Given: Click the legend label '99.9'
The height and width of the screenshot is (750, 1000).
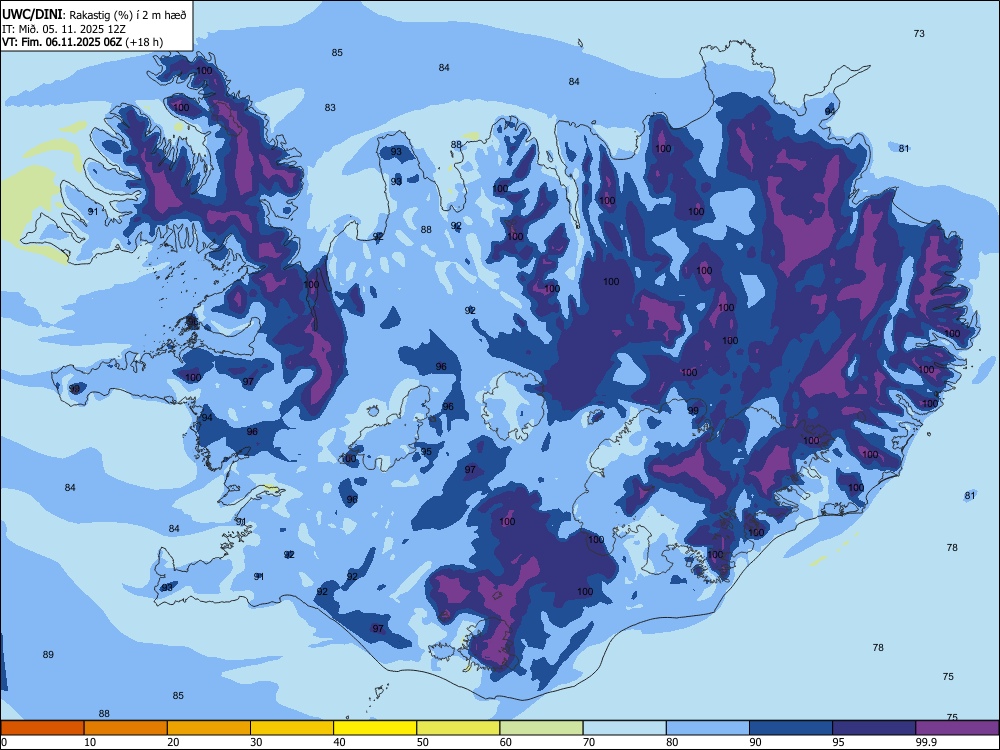Looking at the screenshot, I should [926, 742].
